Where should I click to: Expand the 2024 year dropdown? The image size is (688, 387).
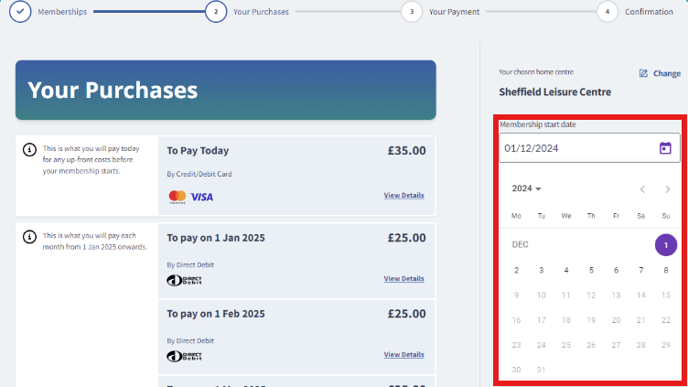click(x=526, y=189)
